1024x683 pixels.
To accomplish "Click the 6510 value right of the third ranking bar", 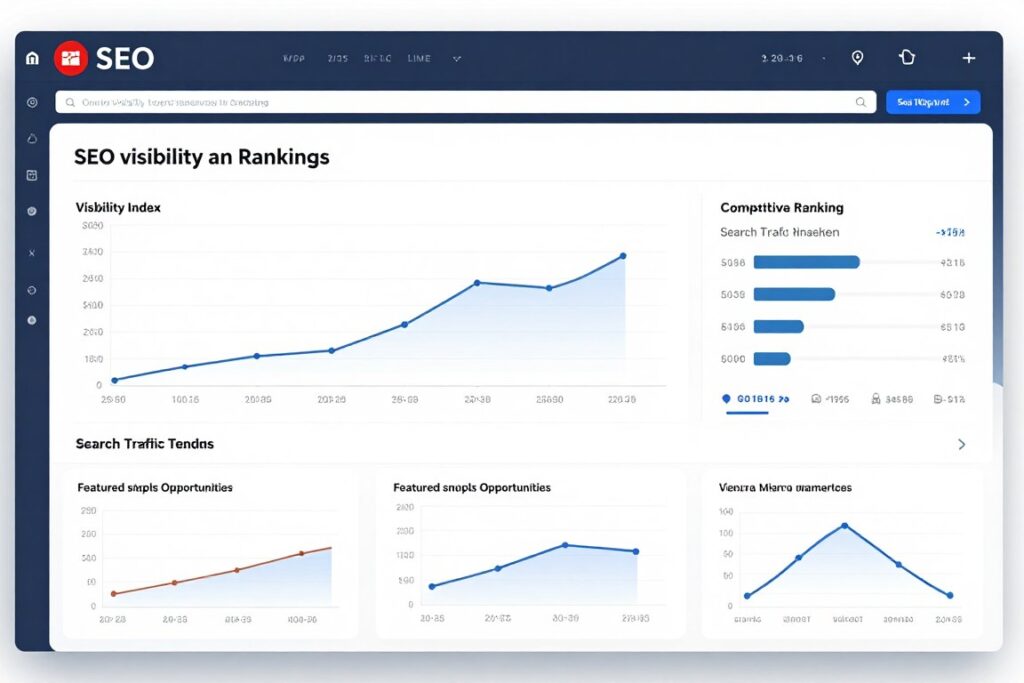I will [x=952, y=326].
